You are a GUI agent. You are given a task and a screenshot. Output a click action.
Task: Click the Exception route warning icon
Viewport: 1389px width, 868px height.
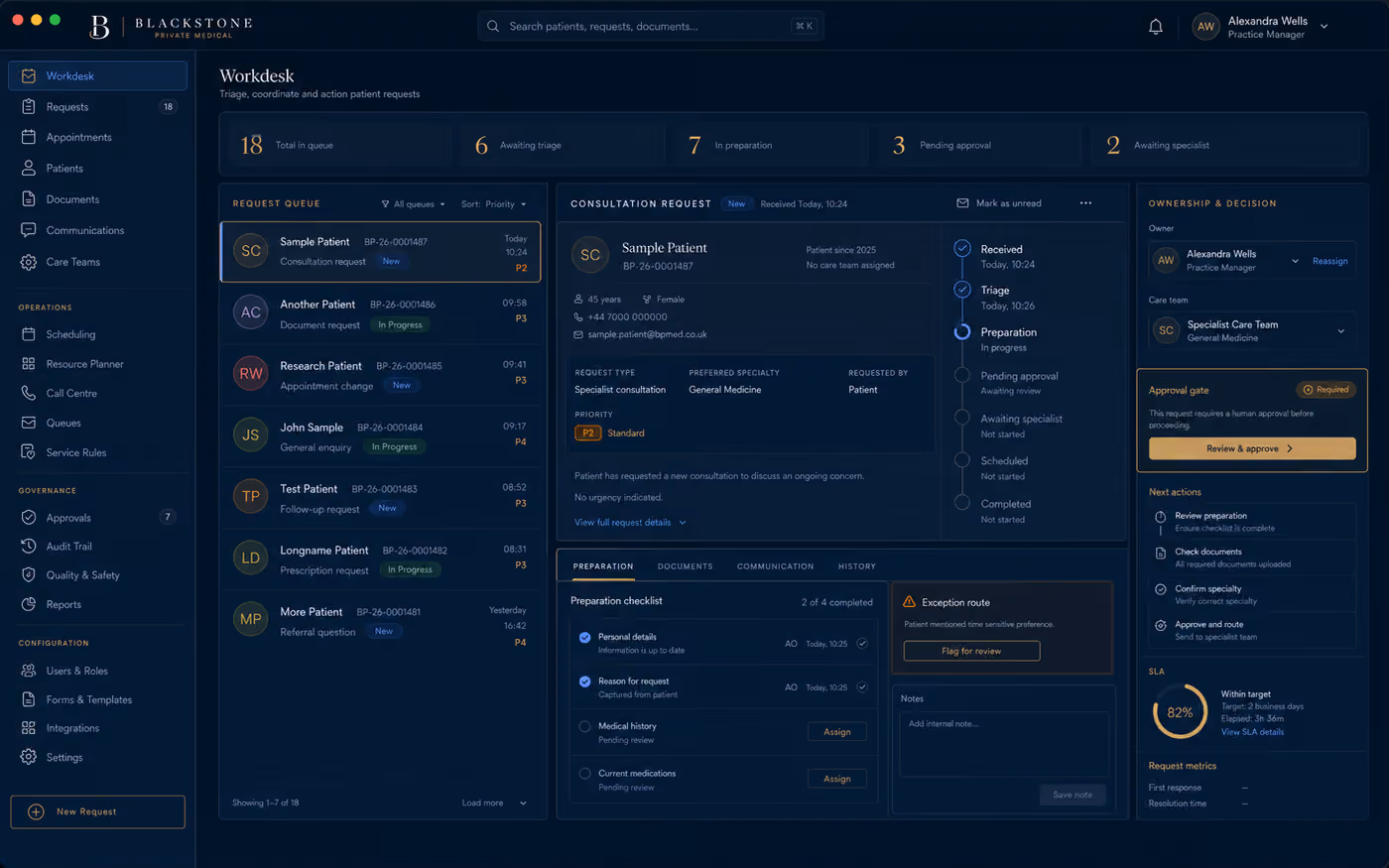(x=909, y=602)
